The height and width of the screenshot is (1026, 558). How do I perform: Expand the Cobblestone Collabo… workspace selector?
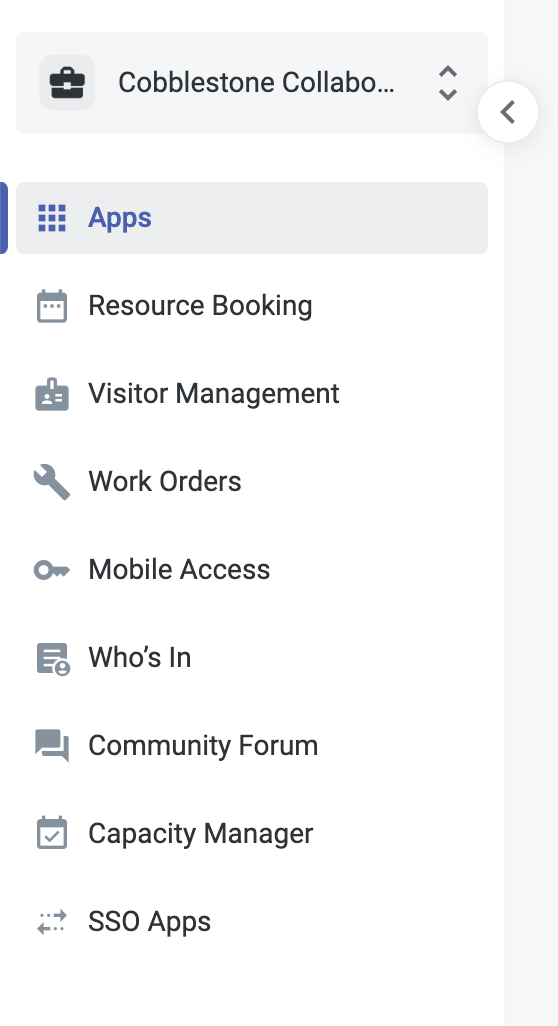coord(252,83)
